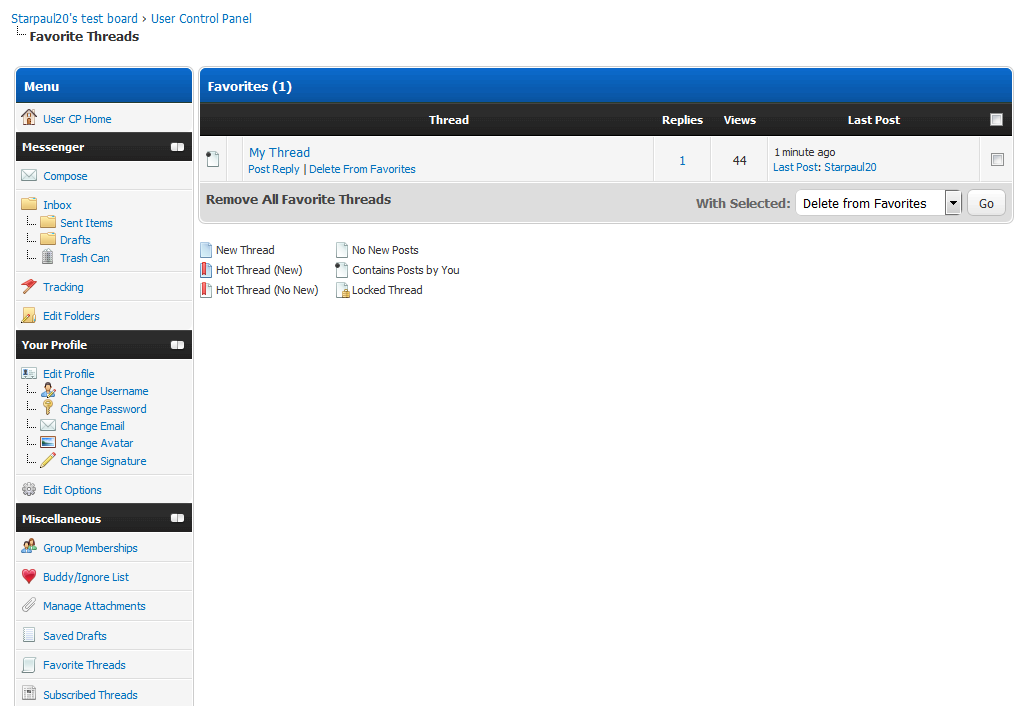The width and height of the screenshot is (1033, 706).
Task: Open Subscribed Threads menu item
Action: 90,694
